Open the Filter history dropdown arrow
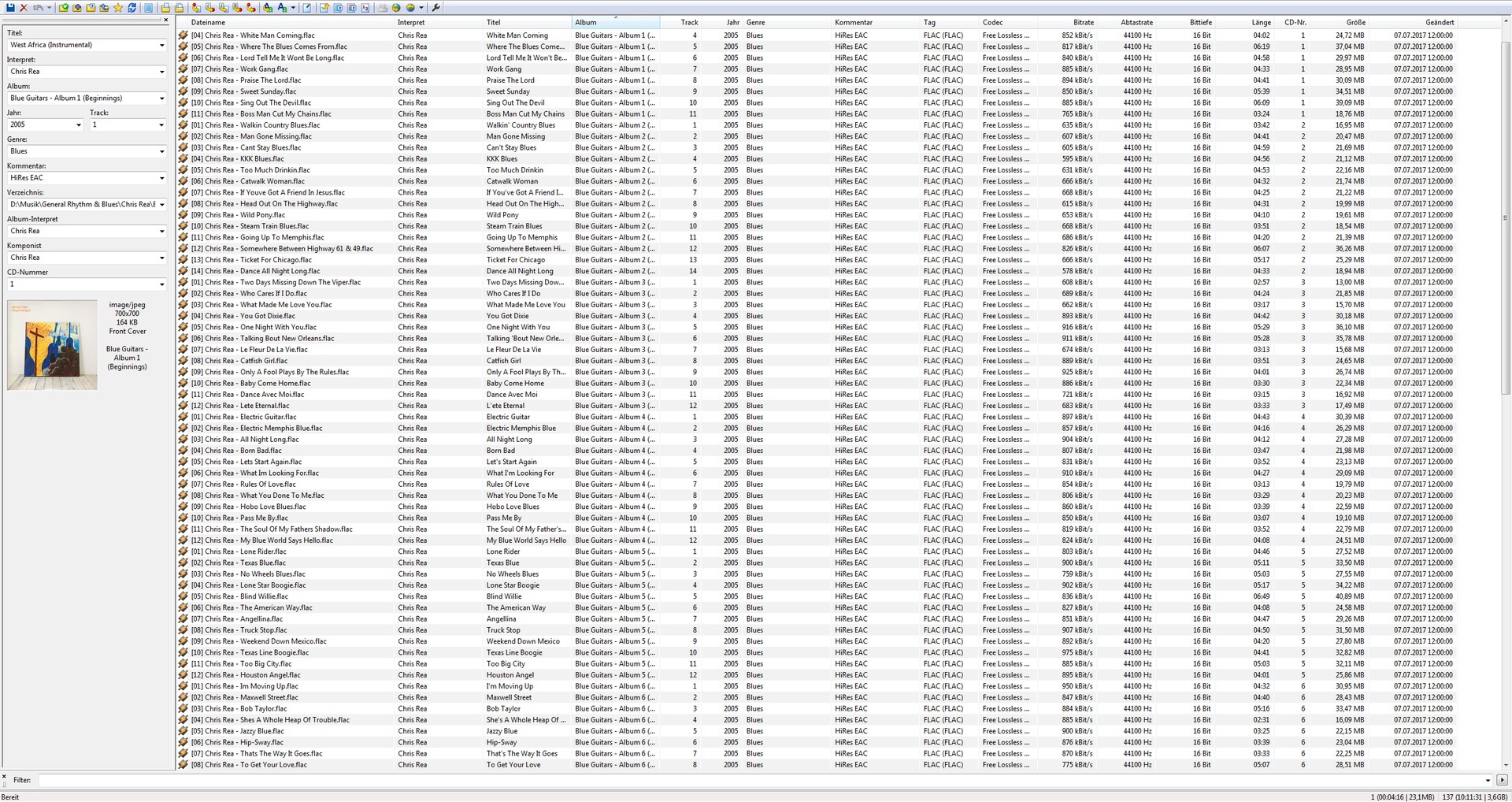 (x=1488, y=780)
